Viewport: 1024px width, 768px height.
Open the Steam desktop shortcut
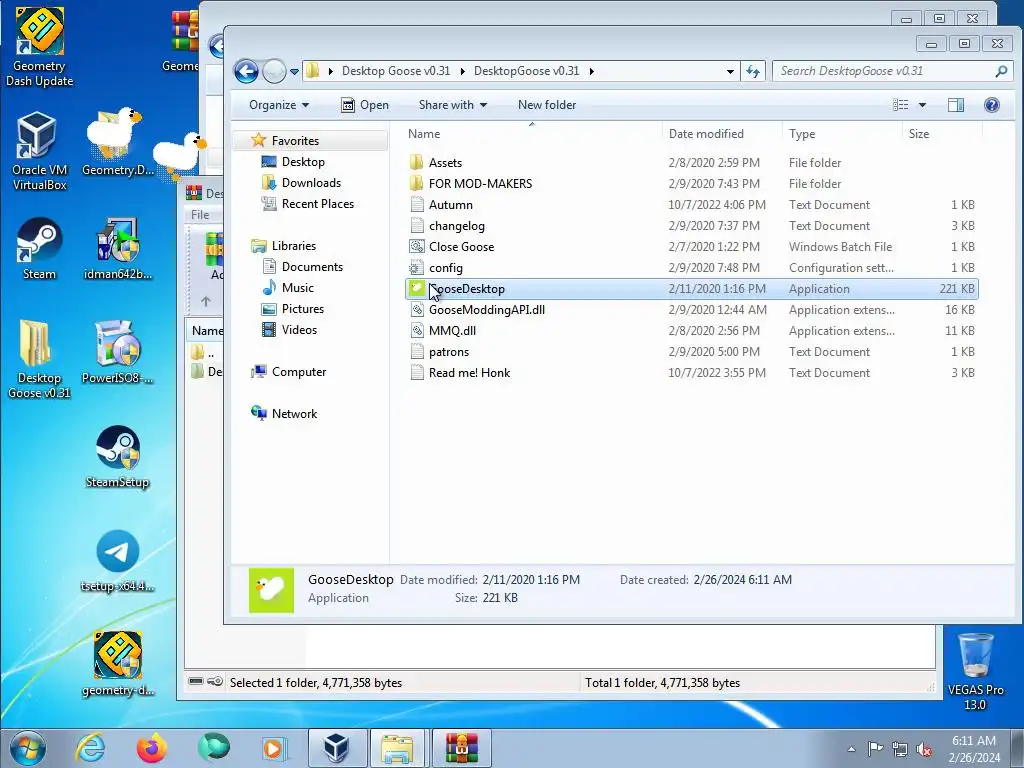pos(39,249)
